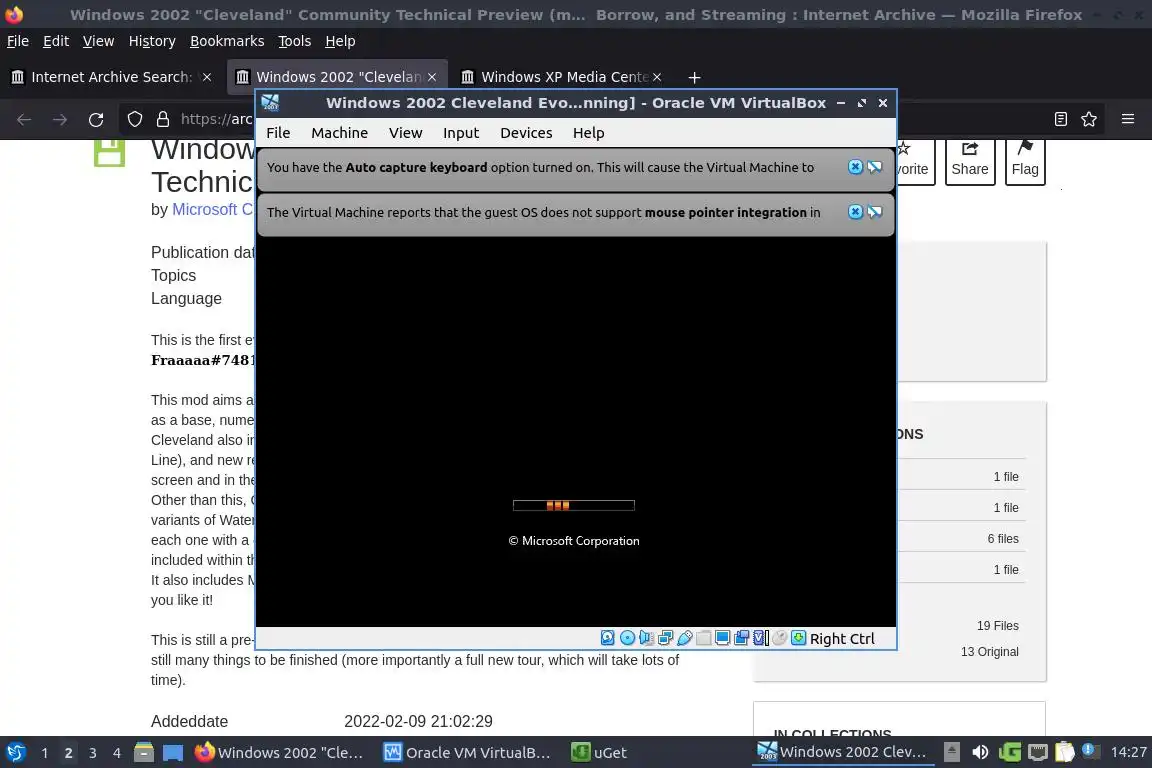Click the green keyboard capture arrow icon
This screenshot has height=768, width=1152.
coord(799,638)
